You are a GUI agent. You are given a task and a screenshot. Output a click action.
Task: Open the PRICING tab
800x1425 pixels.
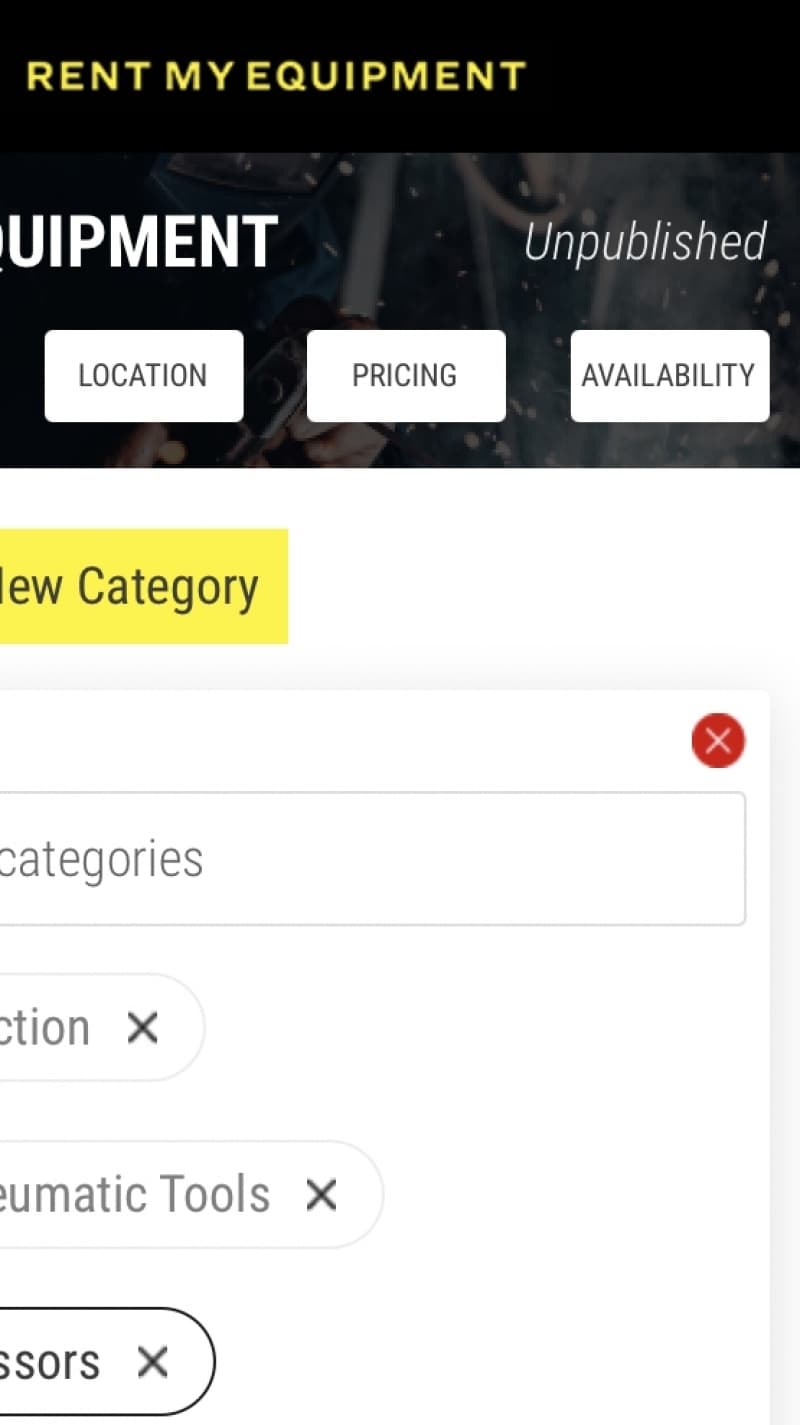[405, 376]
